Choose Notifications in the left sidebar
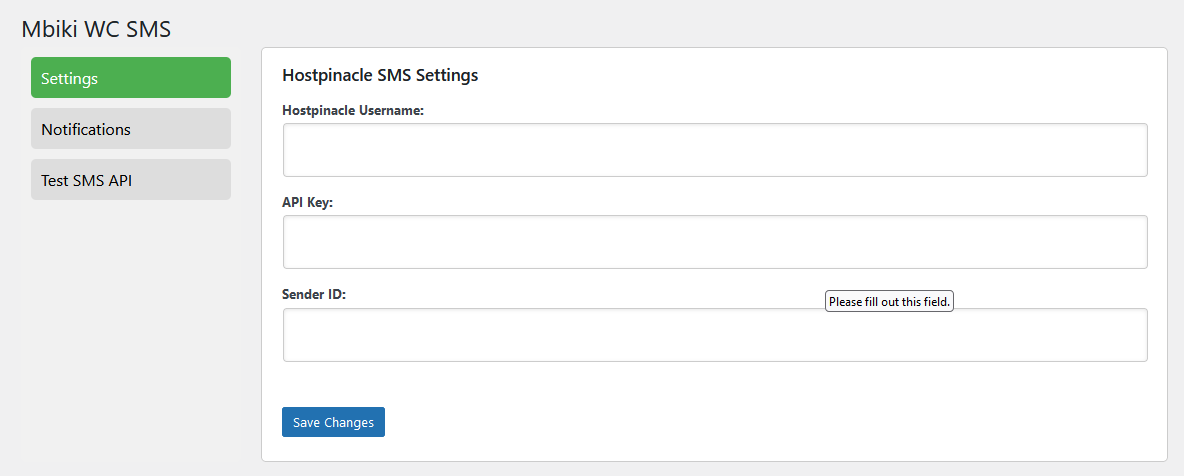The image size is (1184, 476). (x=131, y=128)
